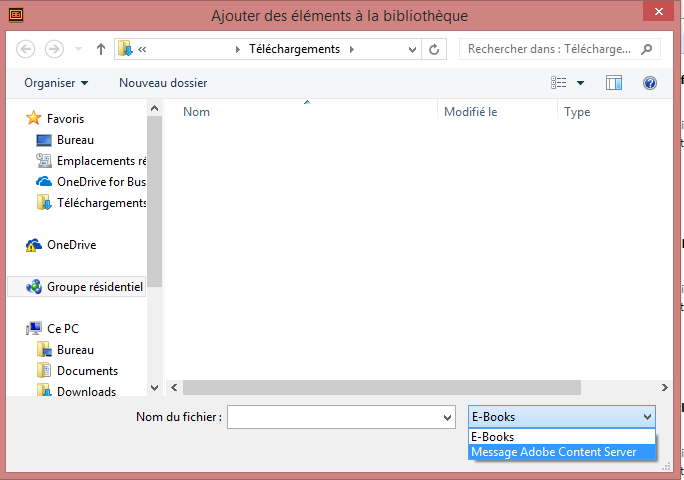Click the navigation pane vertical scrollbar thumb
The height and width of the screenshot is (480, 684).
pos(154,201)
